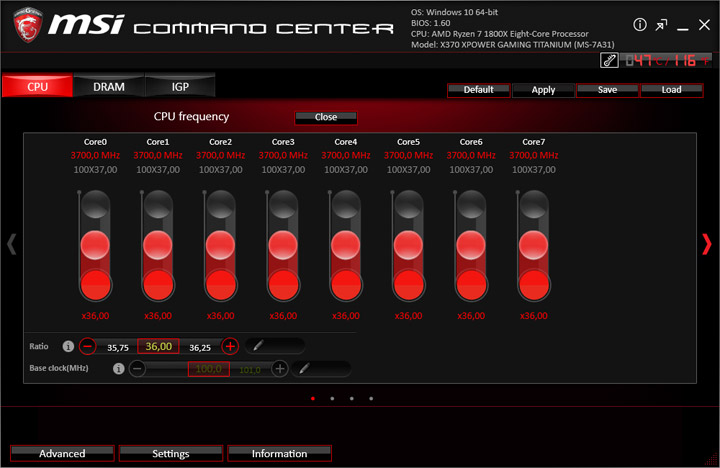Select the 36,00 ratio value box
720x468 pixels.
(158, 346)
